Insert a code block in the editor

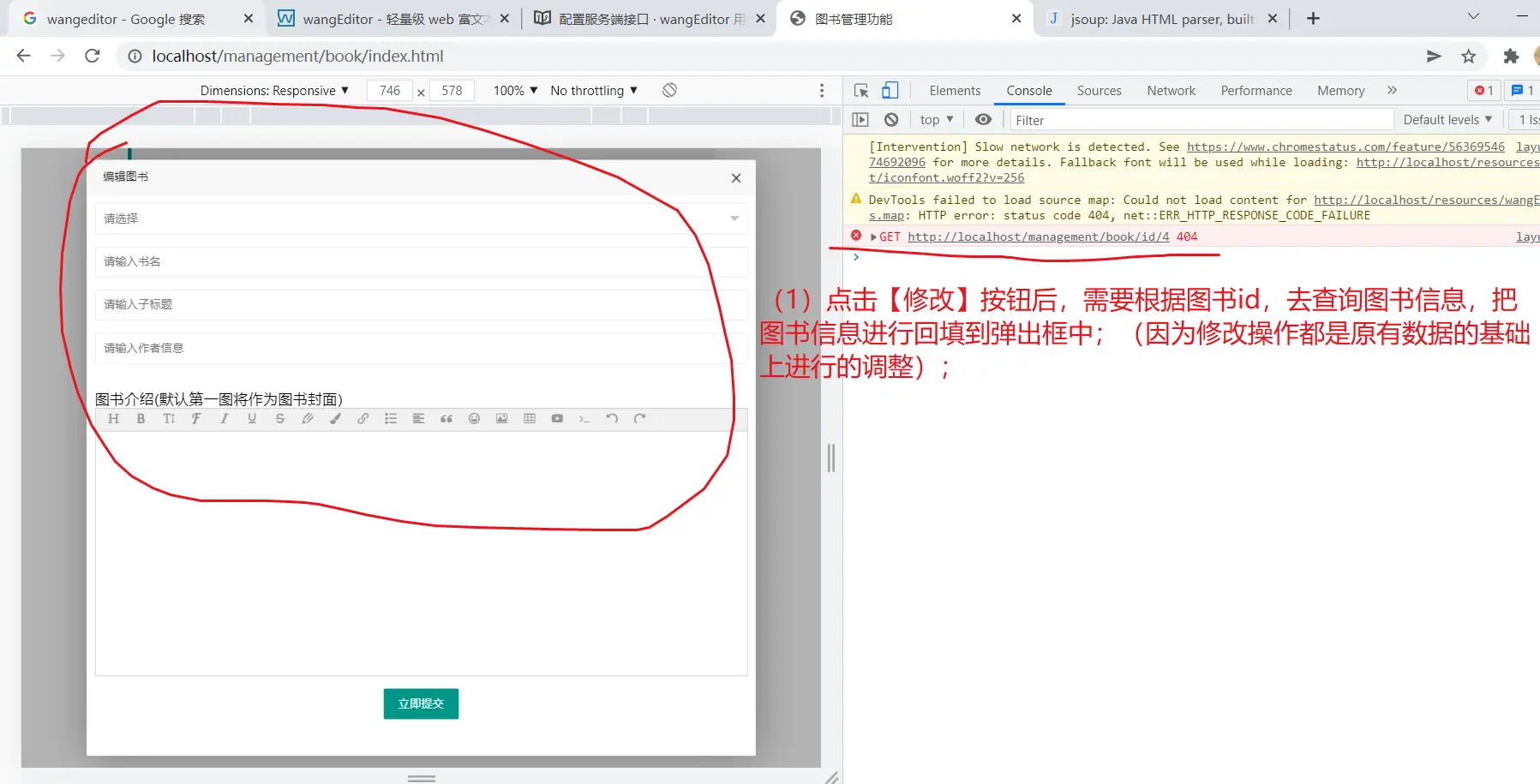pyautogui.click(x=584, y=419)
